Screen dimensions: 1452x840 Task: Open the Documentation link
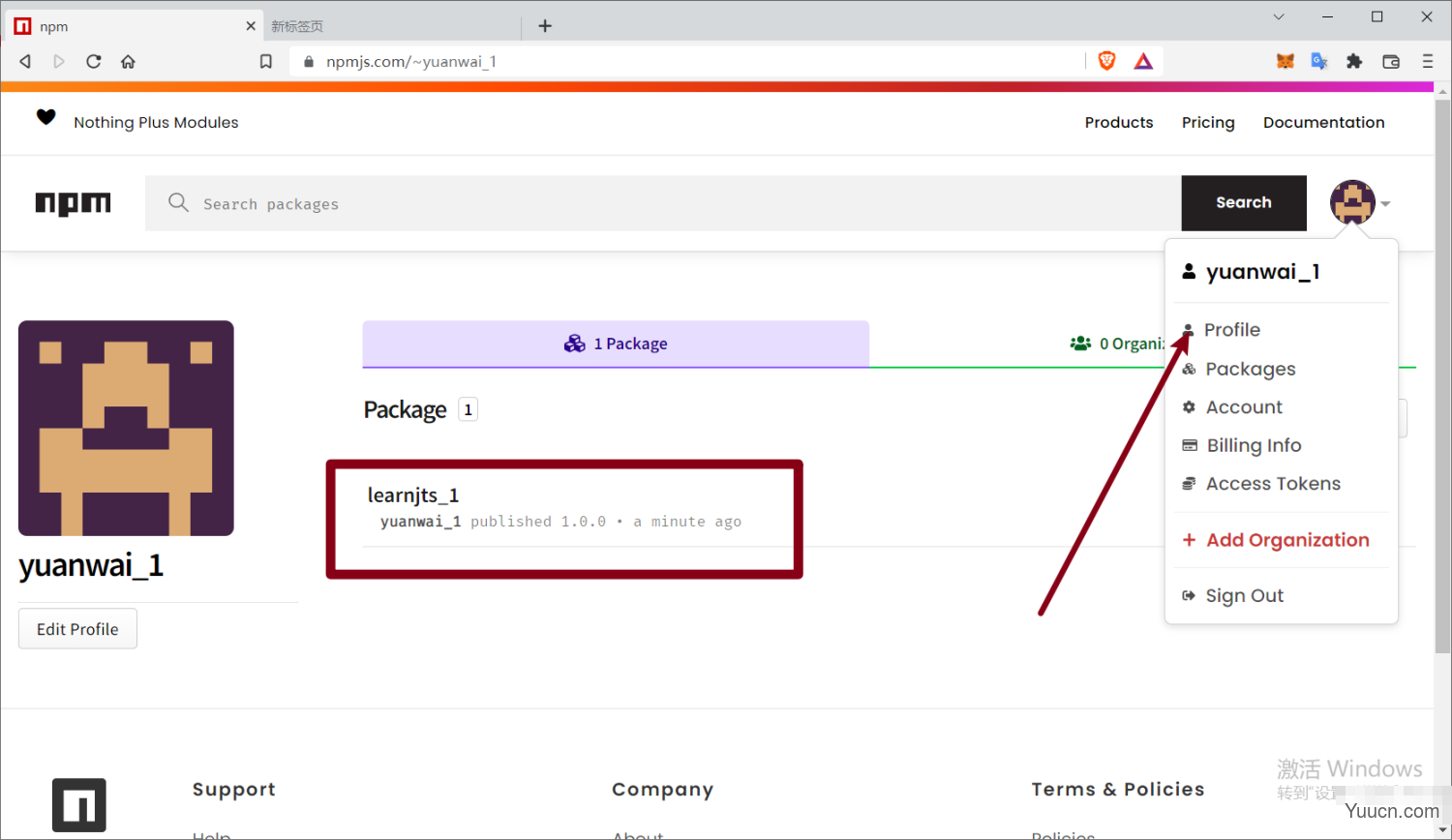pyautogui.click(x=1323, y=123)
